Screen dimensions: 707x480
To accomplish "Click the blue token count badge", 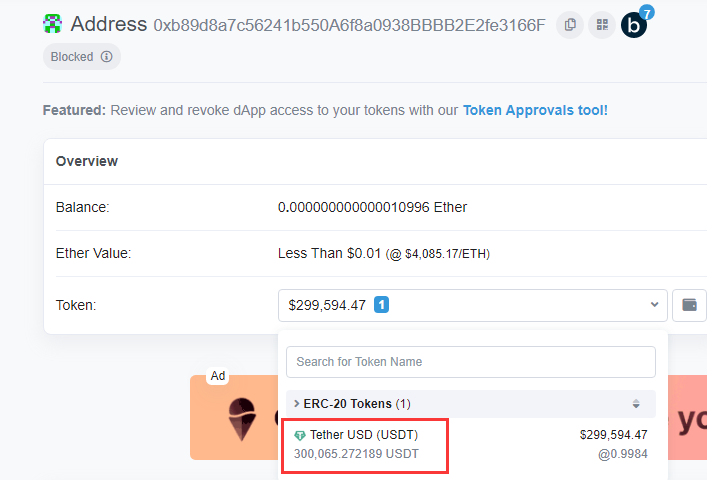I will [x=381, y=305].
